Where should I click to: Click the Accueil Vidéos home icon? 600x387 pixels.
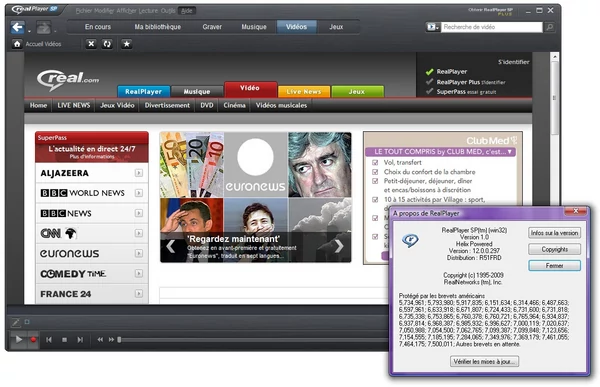pyautogui.click(x=17, y=44)
